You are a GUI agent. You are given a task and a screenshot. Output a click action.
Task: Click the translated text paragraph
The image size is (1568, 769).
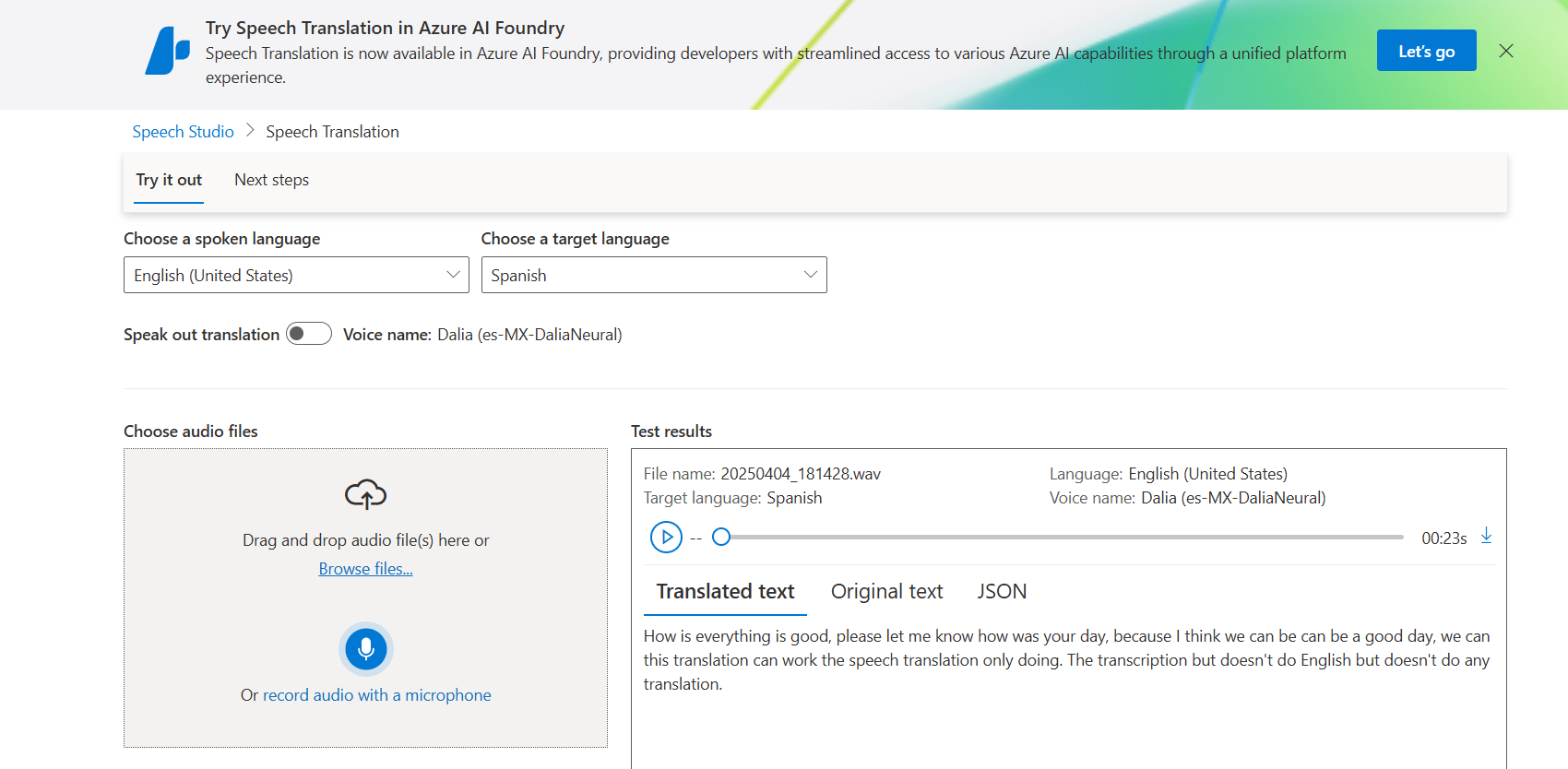(1067, 660)
